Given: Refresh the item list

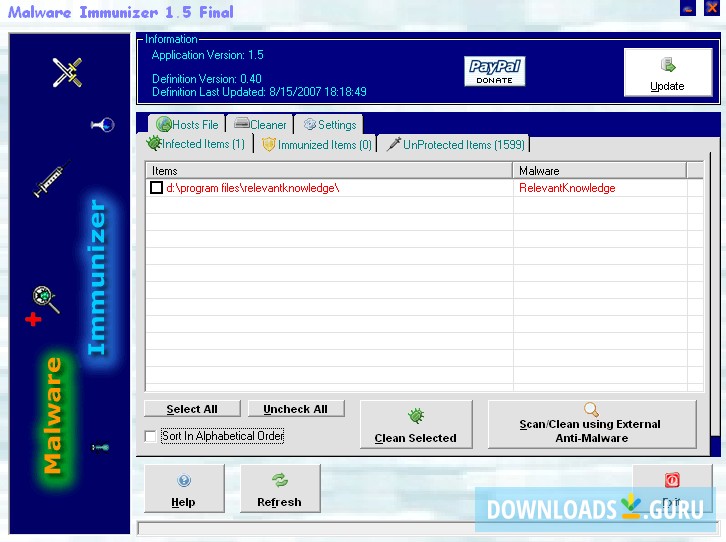Looking at the screenshot, I should click(280, 488).
